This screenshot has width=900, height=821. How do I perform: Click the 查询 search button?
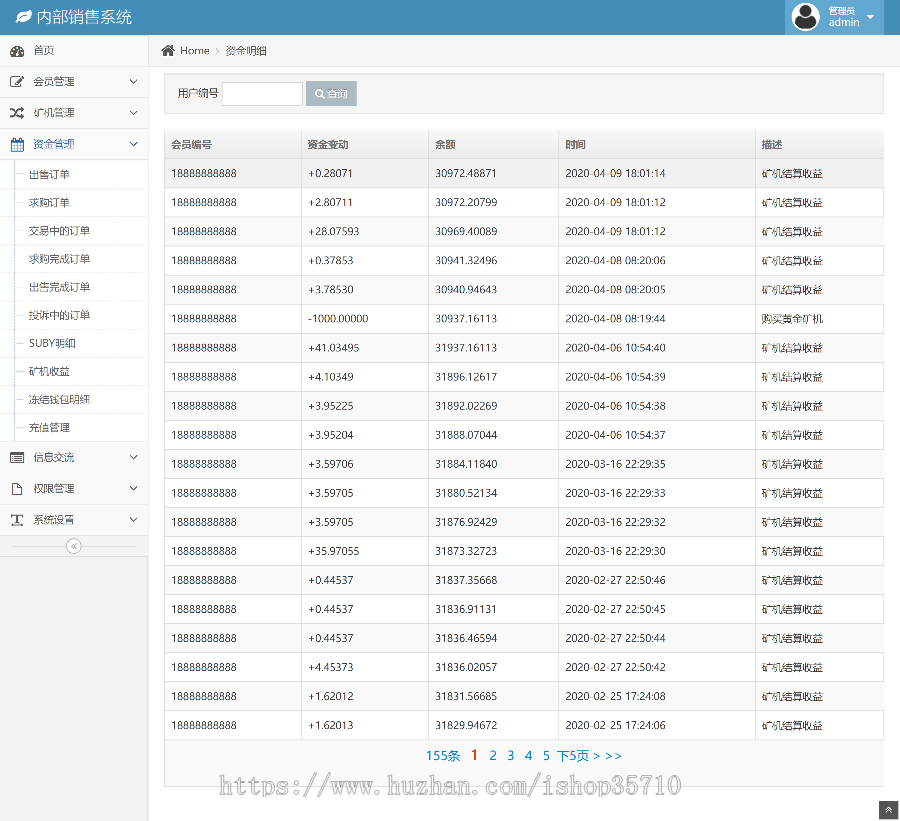click(331, 94)
